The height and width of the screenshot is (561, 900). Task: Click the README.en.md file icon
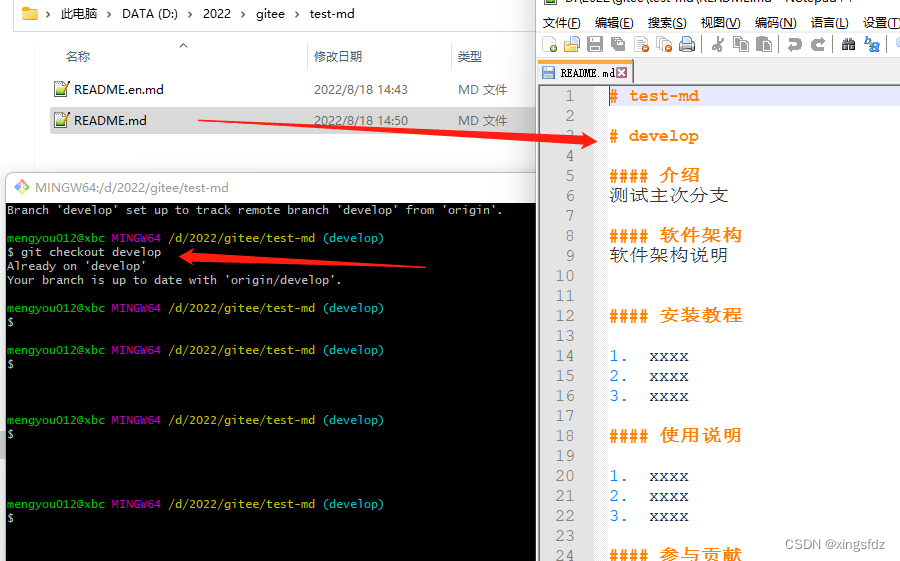[61, 89]
